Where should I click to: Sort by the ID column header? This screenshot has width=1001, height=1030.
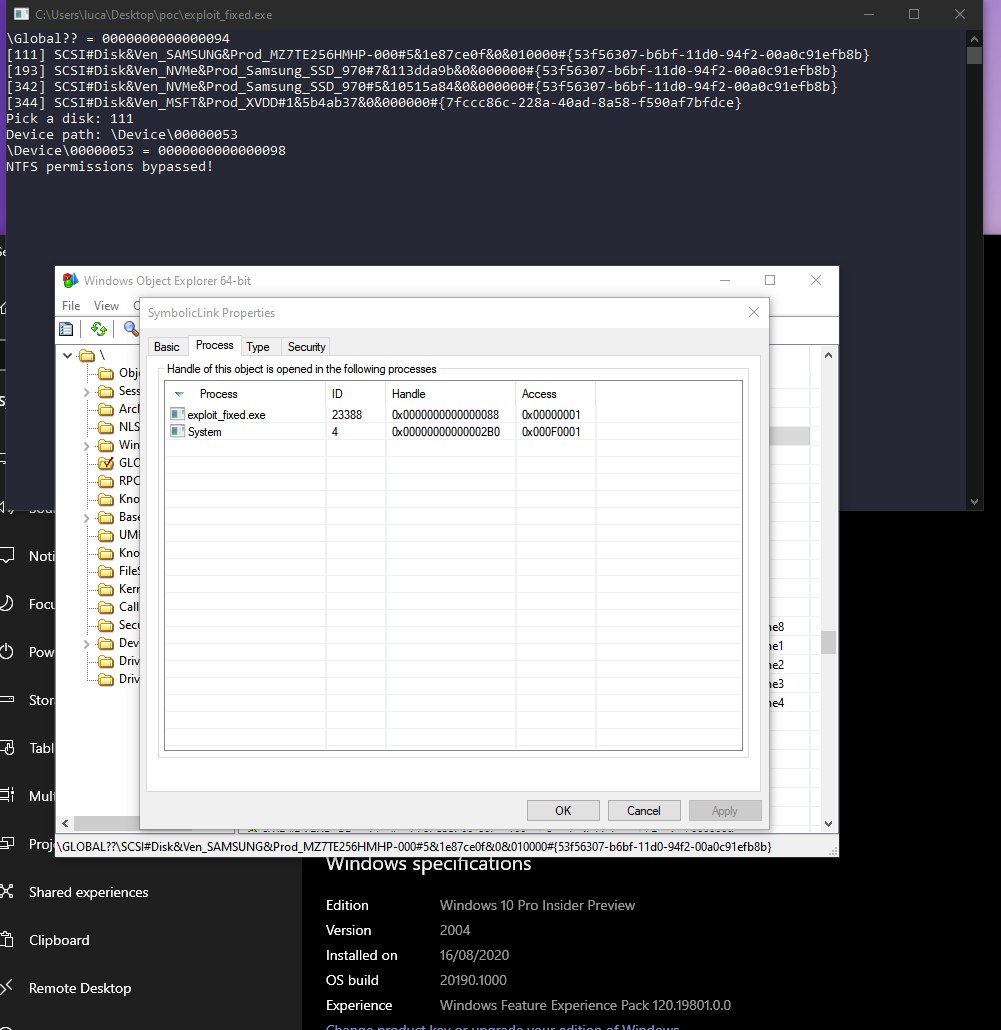pos(356,393)
